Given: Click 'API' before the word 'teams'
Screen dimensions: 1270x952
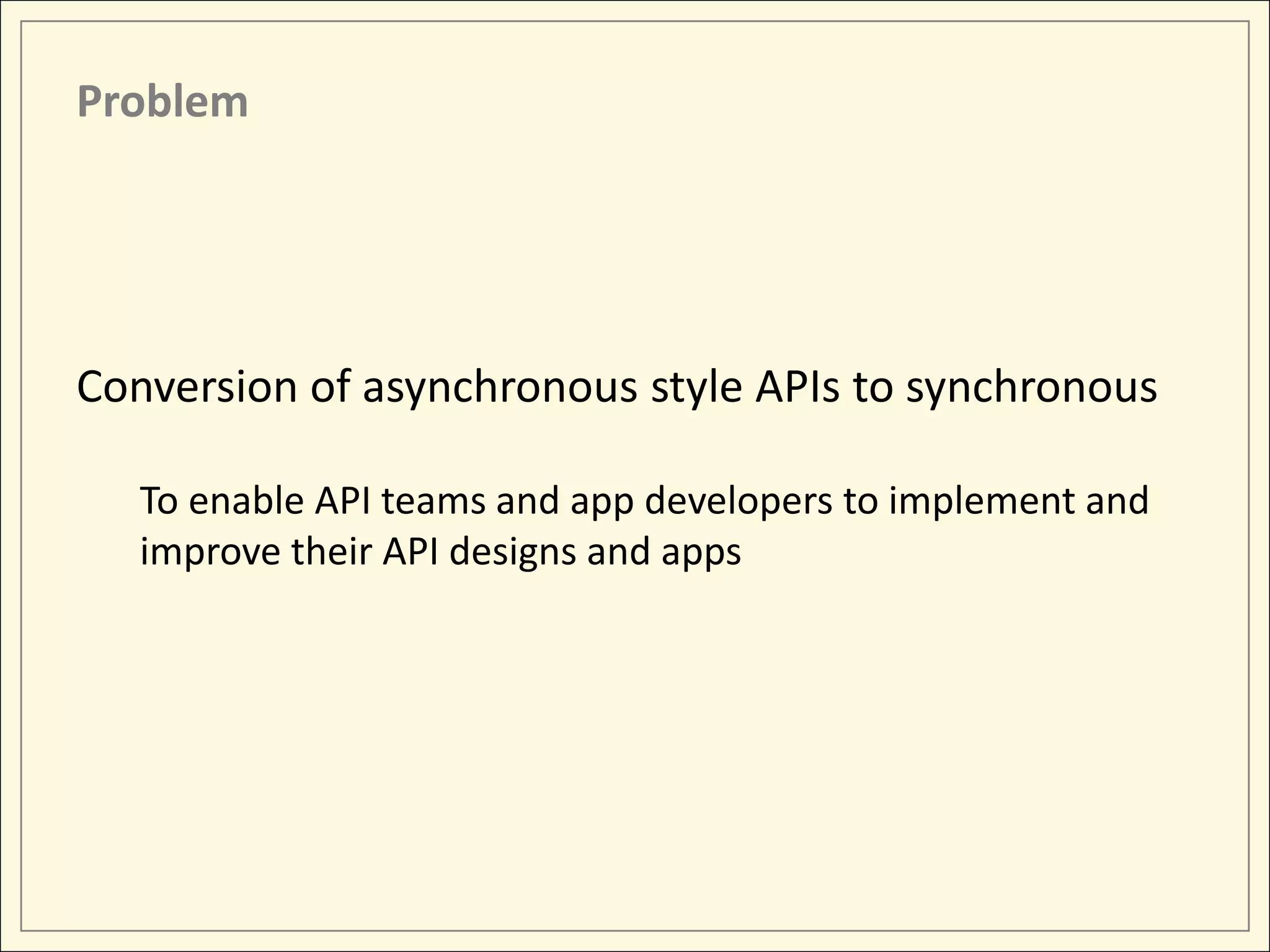Looking at the screenshot, I should [x=343, y=501].
